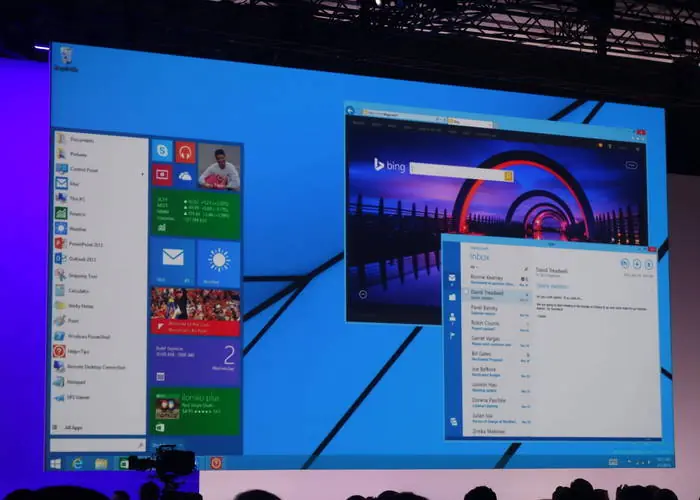700x500 pixels.
Task: Click the New message plus button
Action: pyautogui.click(x=637, y=264)
